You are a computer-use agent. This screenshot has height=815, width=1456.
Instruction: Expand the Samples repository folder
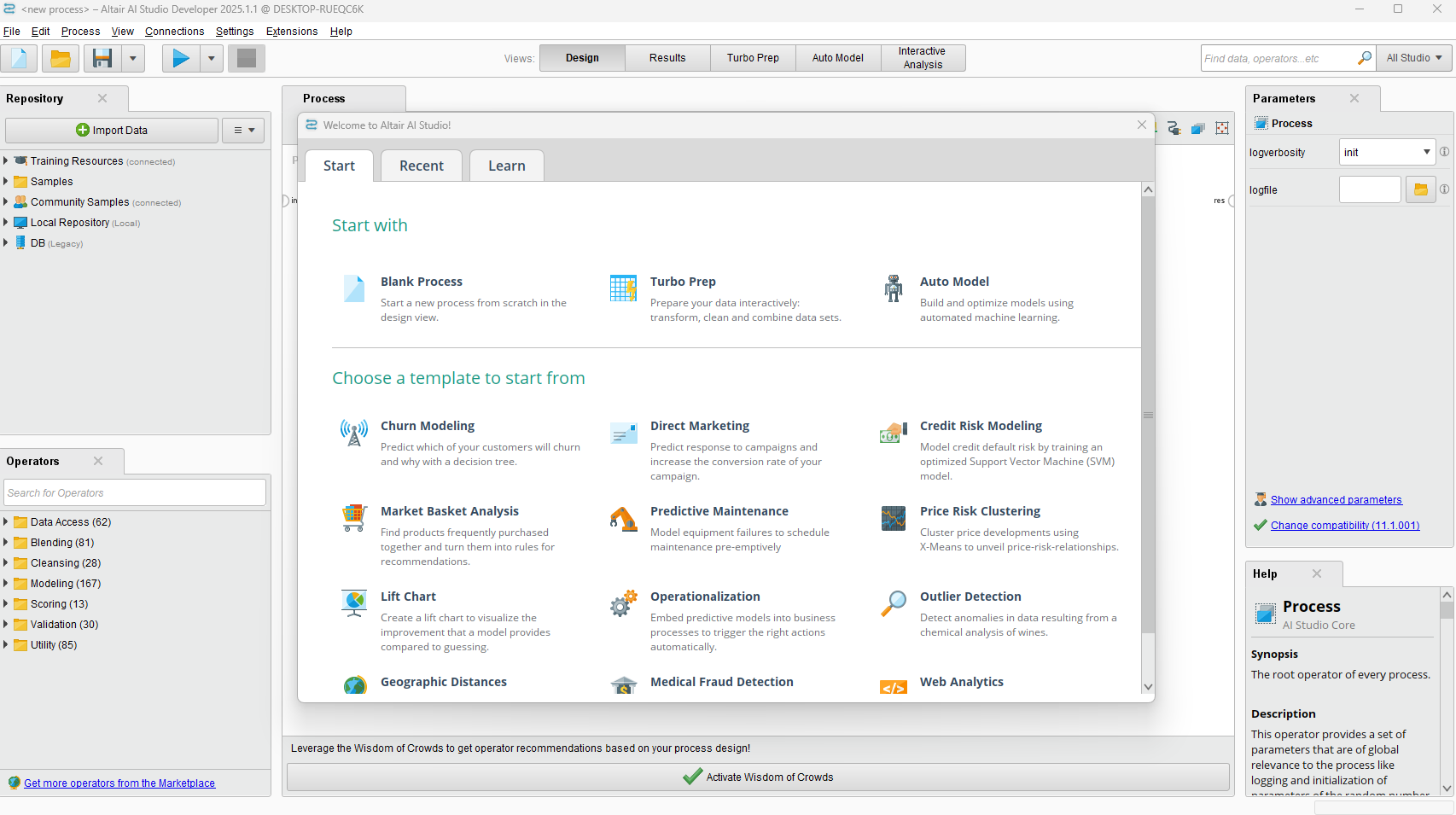pyautogui.click(x=5, y=181)
